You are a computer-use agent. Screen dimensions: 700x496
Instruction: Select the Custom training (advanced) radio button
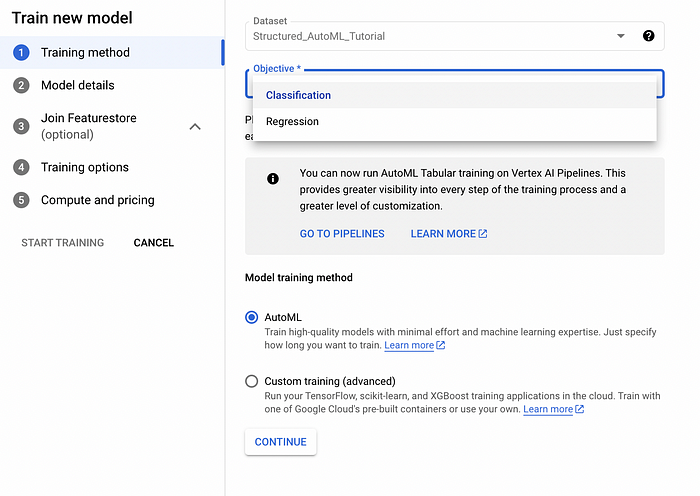coord(251,381)
